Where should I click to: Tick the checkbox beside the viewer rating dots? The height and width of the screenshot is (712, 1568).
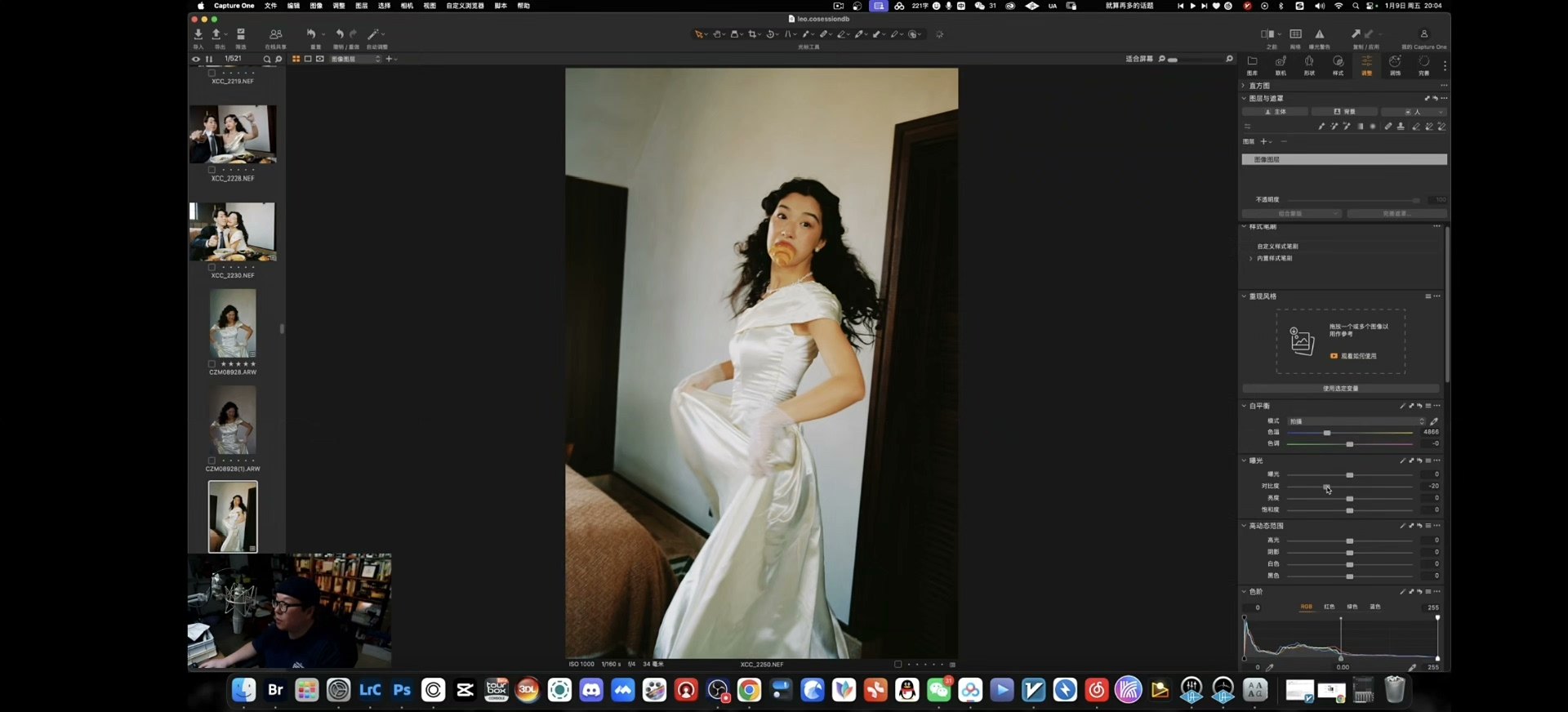[x=898, y=665]
